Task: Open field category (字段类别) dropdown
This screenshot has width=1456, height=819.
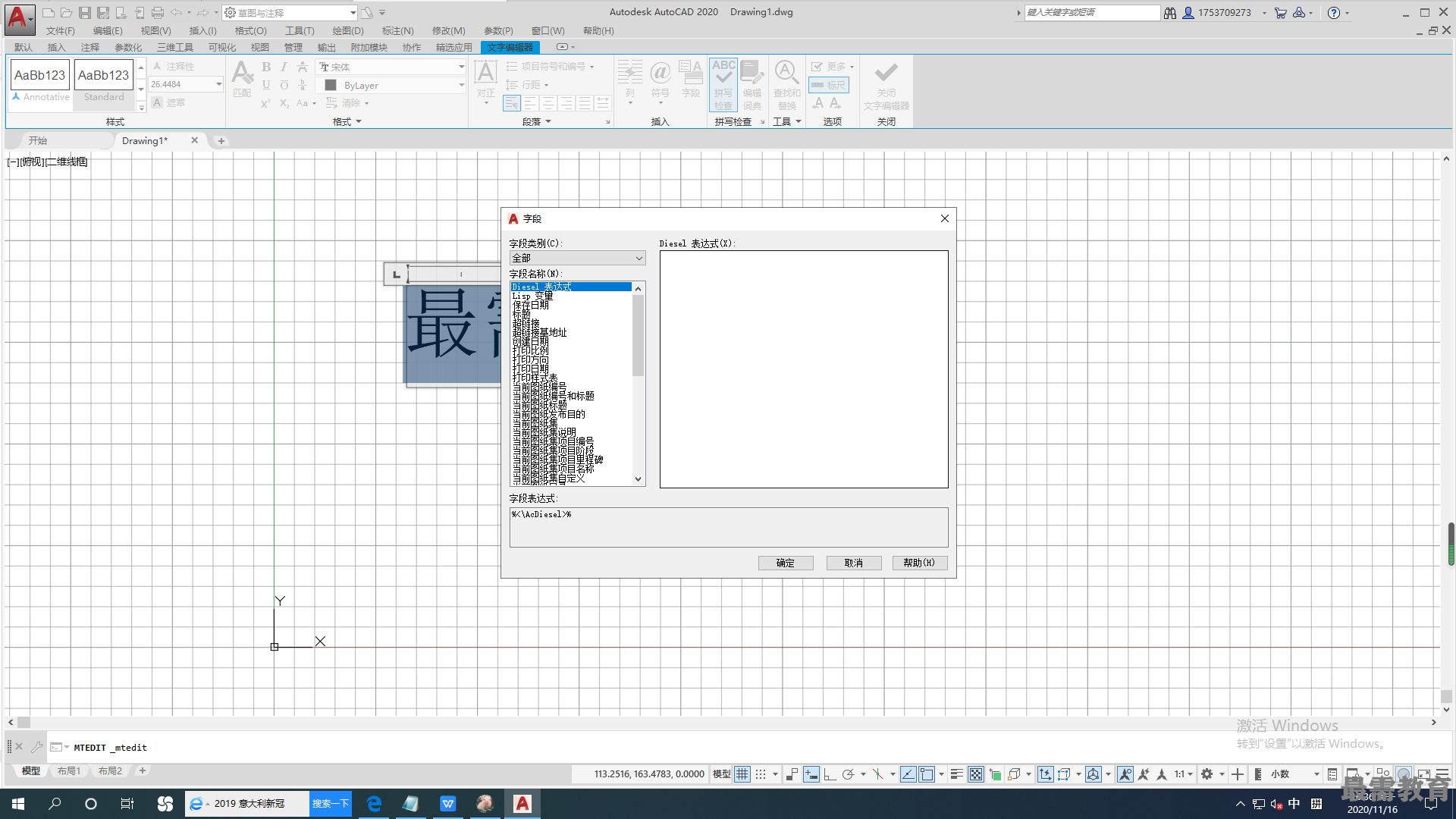Action: coord(577,258)
